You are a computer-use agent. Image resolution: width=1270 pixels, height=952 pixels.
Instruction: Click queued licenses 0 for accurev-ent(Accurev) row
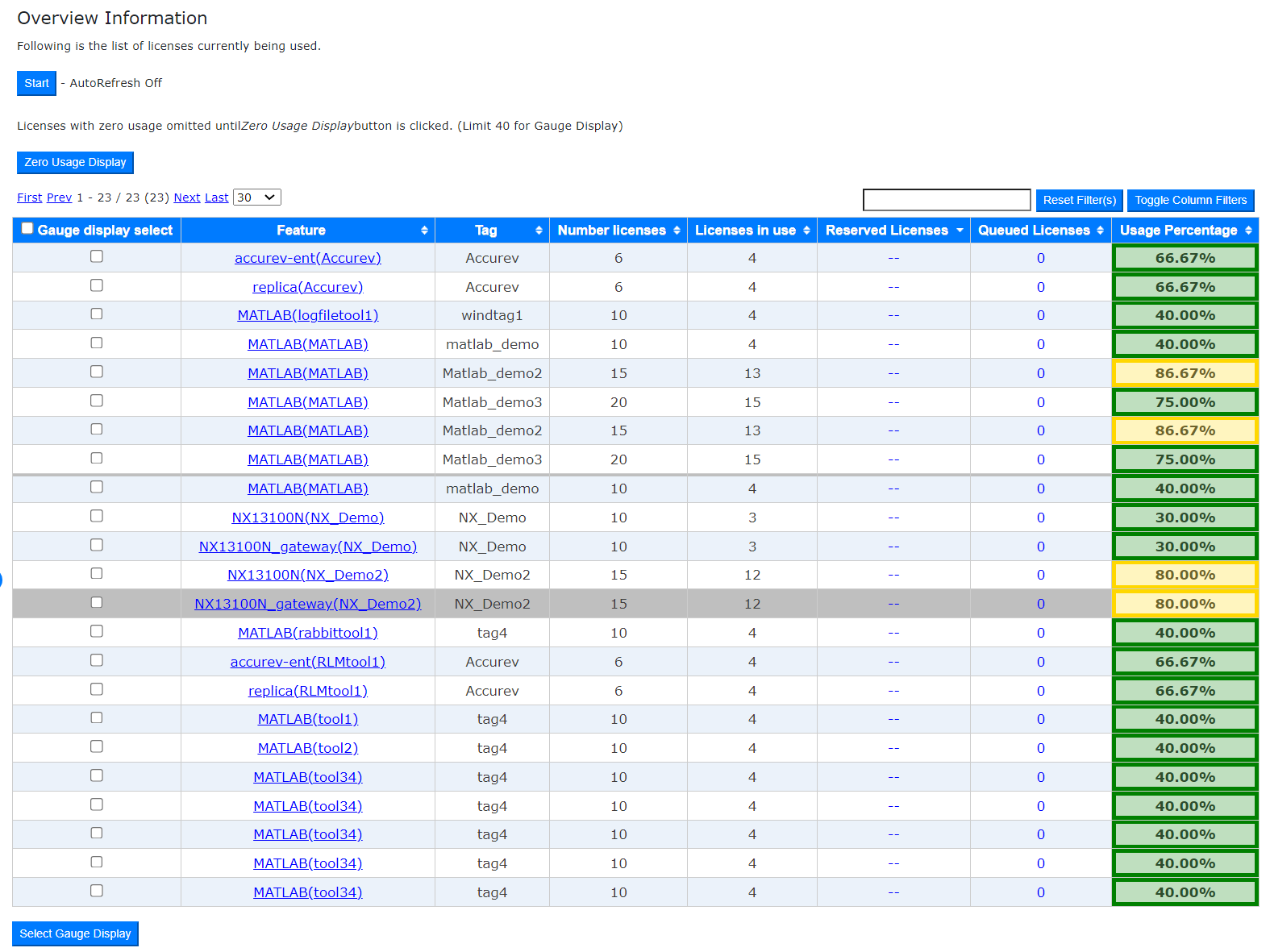click(x=1041, y=258)
